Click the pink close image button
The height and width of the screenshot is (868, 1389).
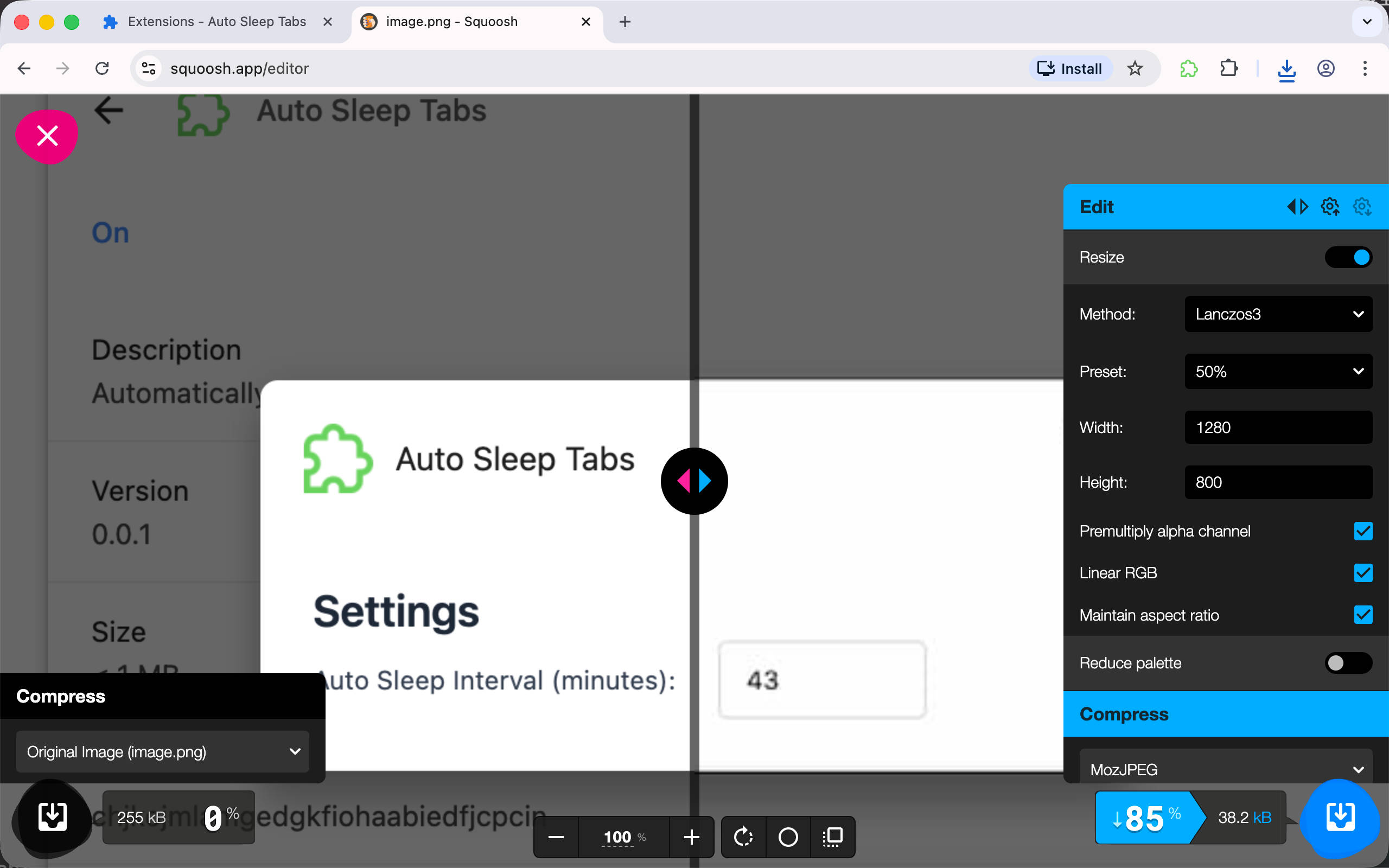pyautogui.click(x=47, y=136)
